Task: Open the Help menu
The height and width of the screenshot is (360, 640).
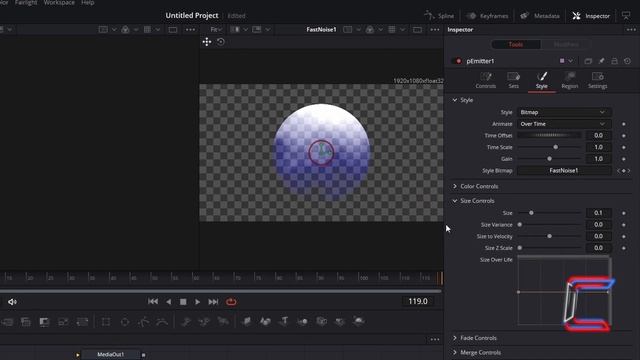Action: pos(88,2)
